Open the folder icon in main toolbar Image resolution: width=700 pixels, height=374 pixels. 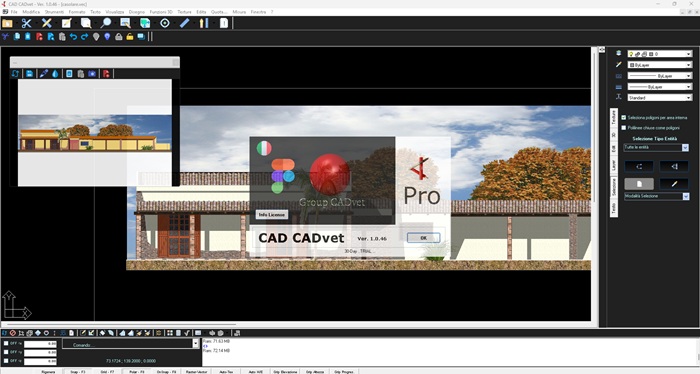click(x=7, y=23)
